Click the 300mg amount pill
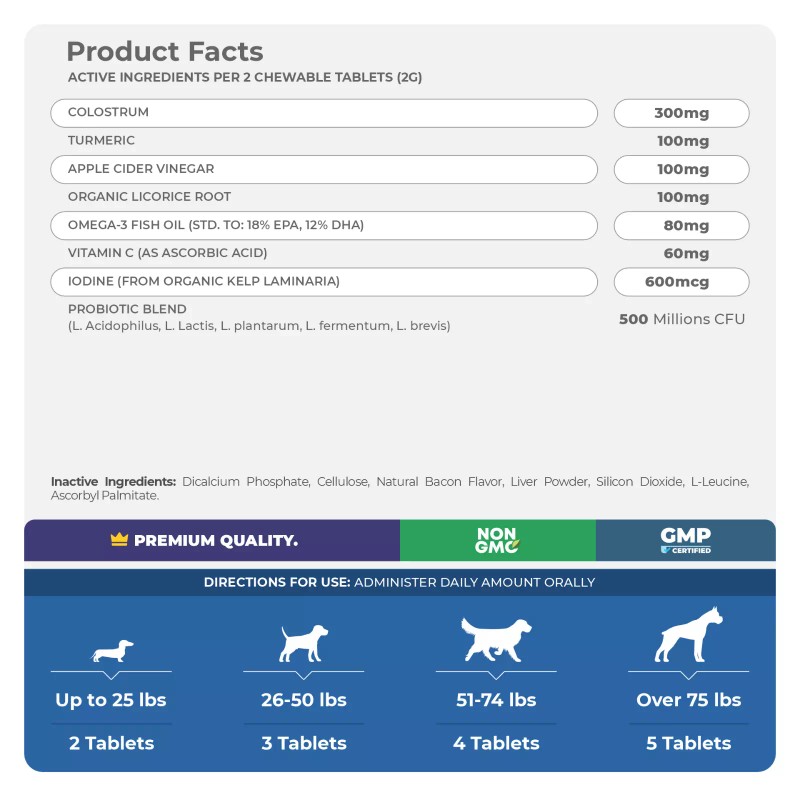 pos(682,113)
